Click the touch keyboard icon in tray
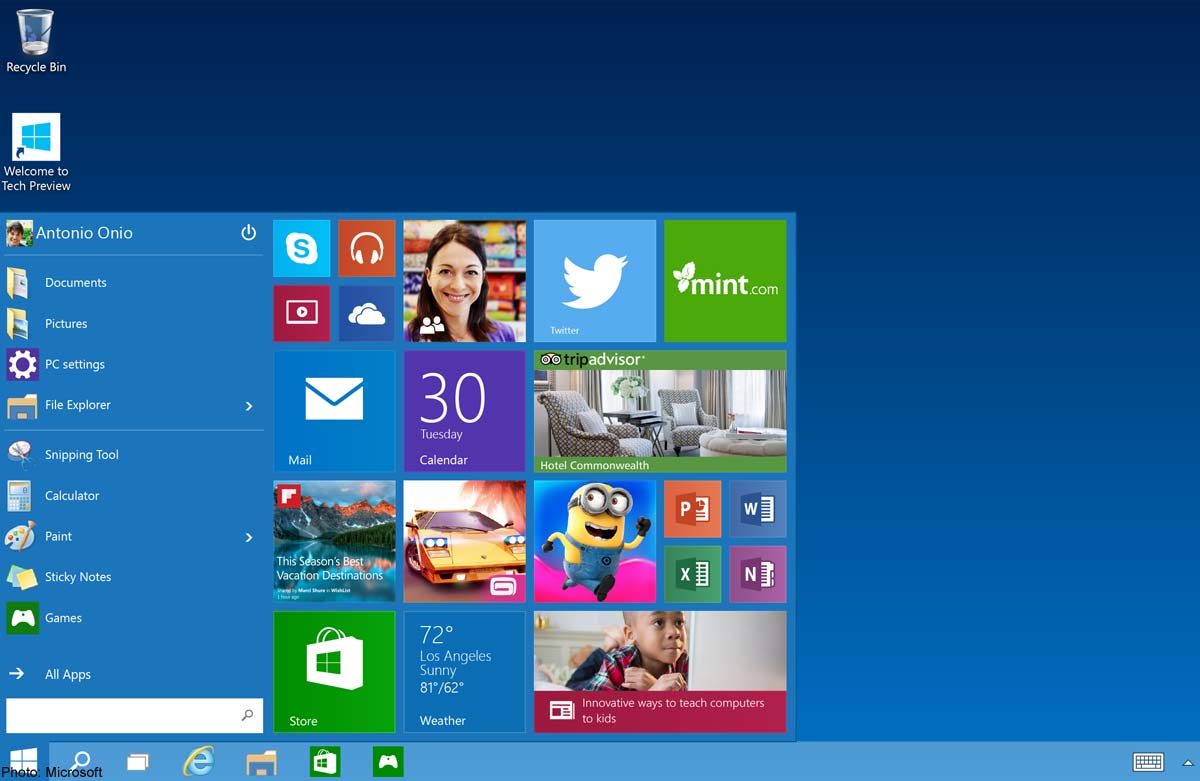Image resolution: width=1200 pixels, height=781 pixels. pyautogui.click(x=1148, y=762)
